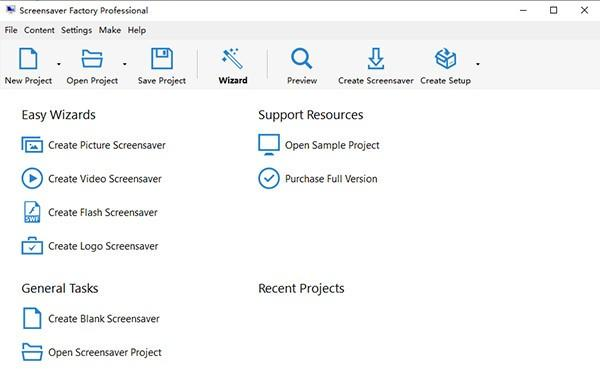Viewport: 600px width, 390px height.
Task: Click the New Project toolbar icon
Action: [28, 59]
